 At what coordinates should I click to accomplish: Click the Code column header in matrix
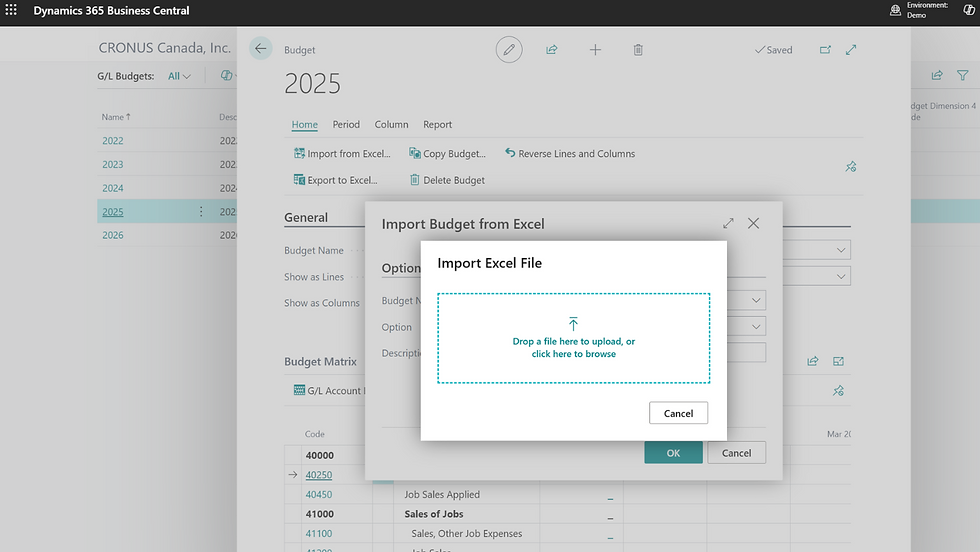point(314,434)
